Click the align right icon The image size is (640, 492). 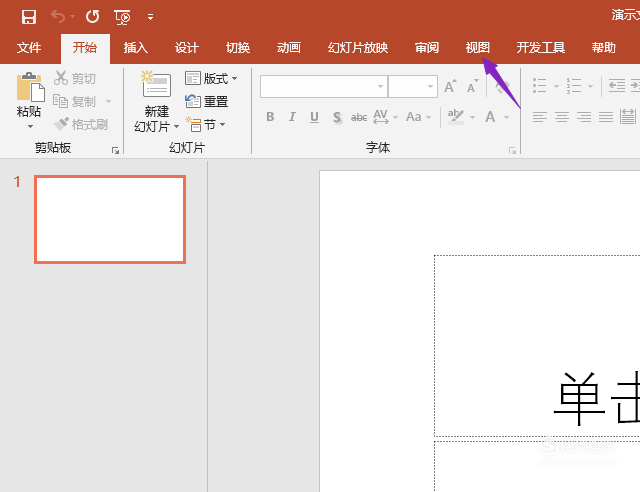(x=584, y=117)
